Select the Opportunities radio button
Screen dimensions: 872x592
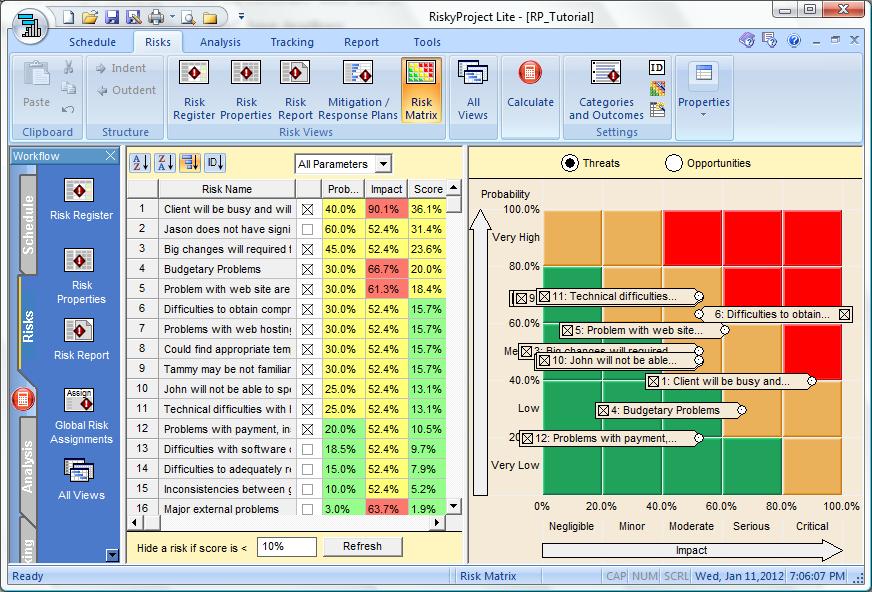673,163
